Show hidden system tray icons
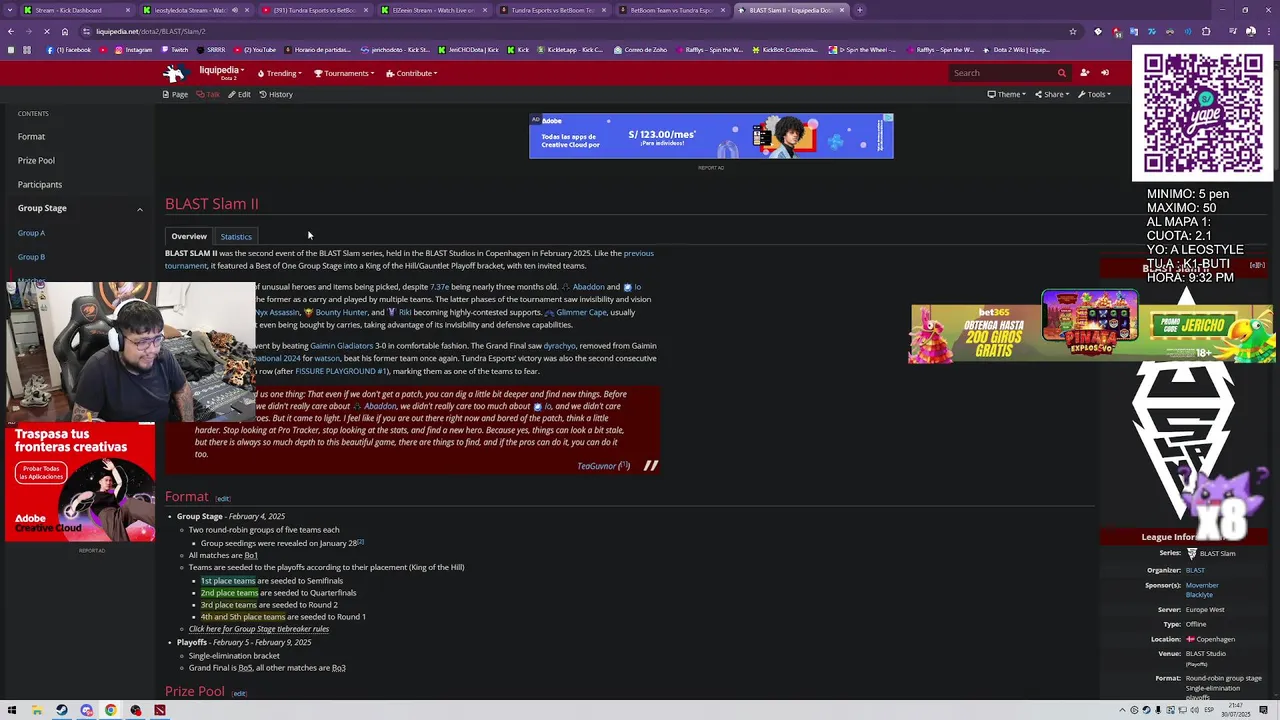Screen dimensions: 1280x720 (x=1122, y=710)
